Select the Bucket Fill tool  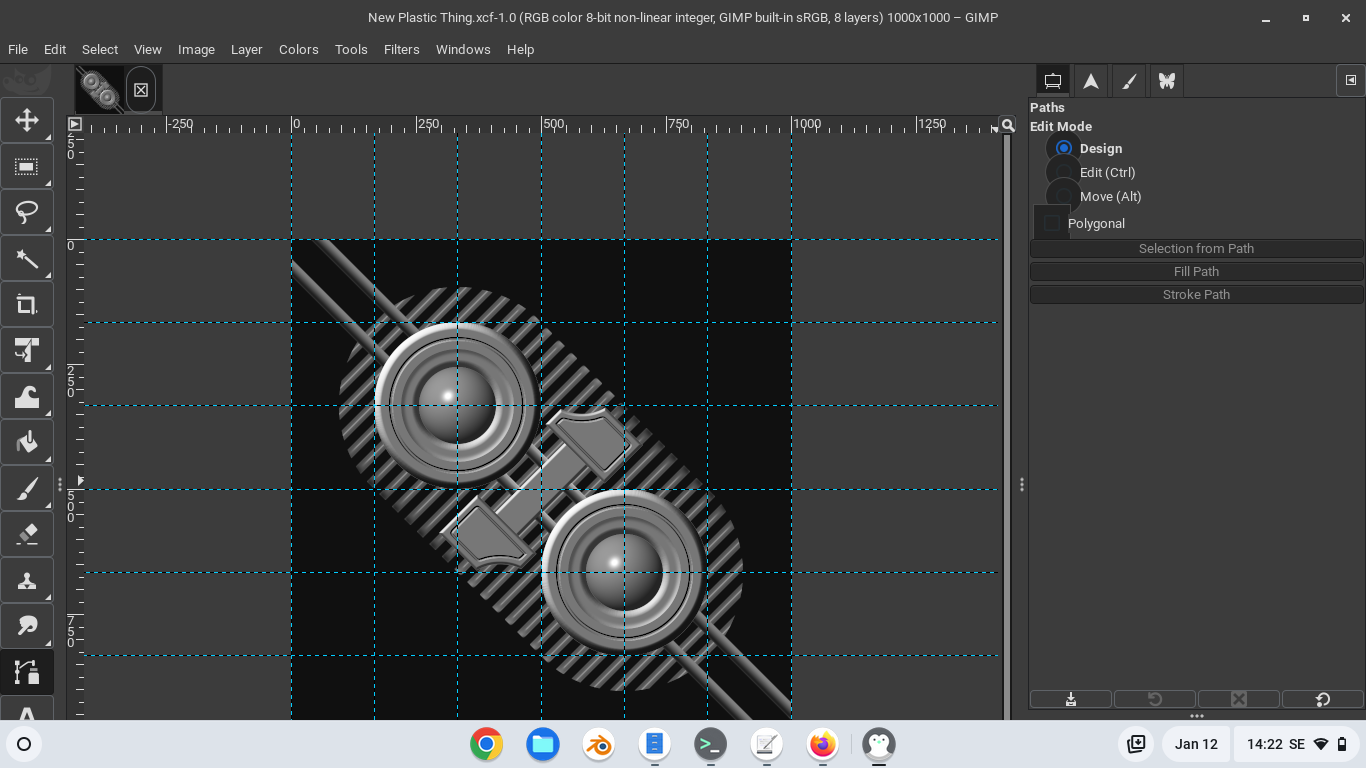coord(27,443)
